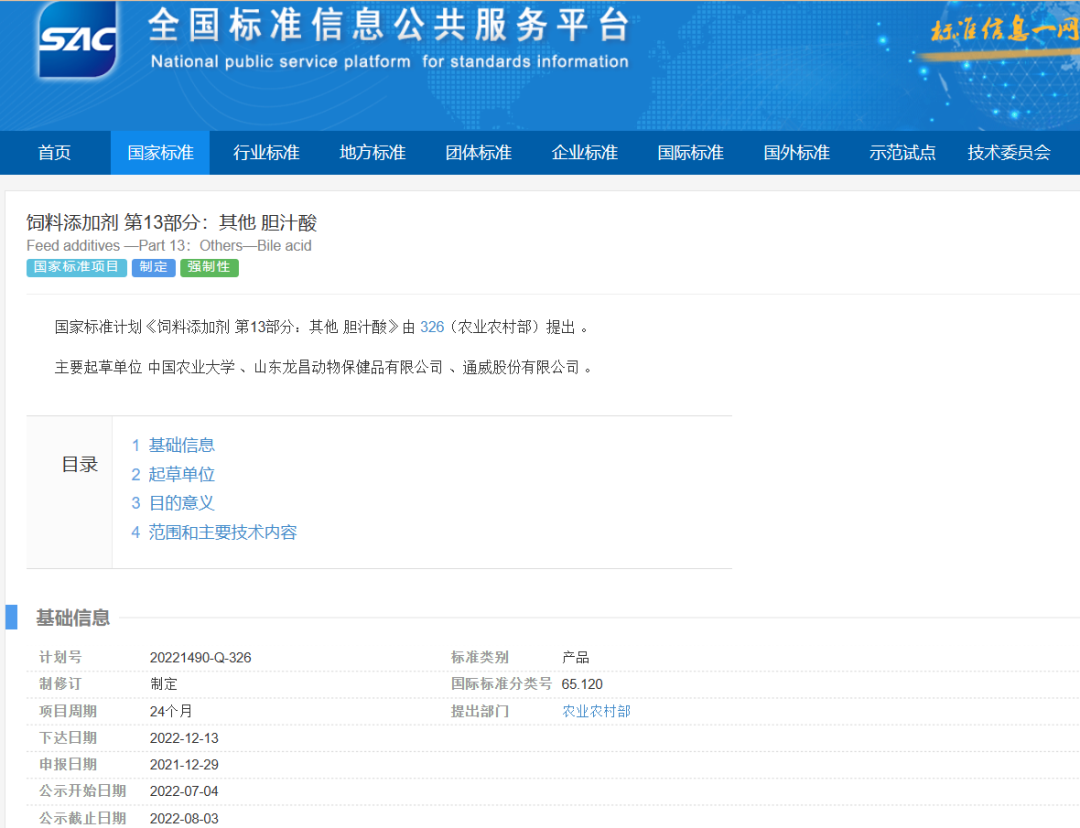Select the 国家标准 navigation tab

[160, 153]
